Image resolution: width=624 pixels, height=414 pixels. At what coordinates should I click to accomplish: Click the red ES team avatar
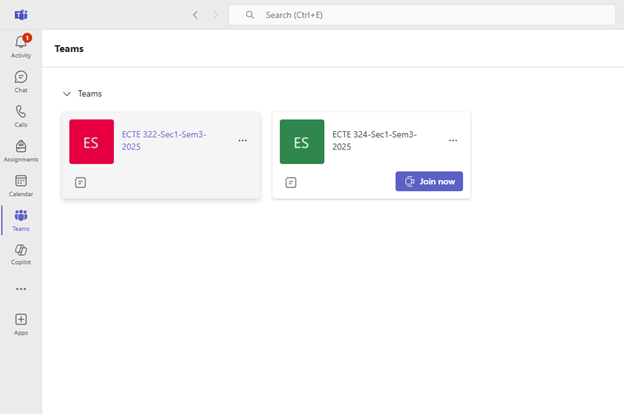click(92, 142)
